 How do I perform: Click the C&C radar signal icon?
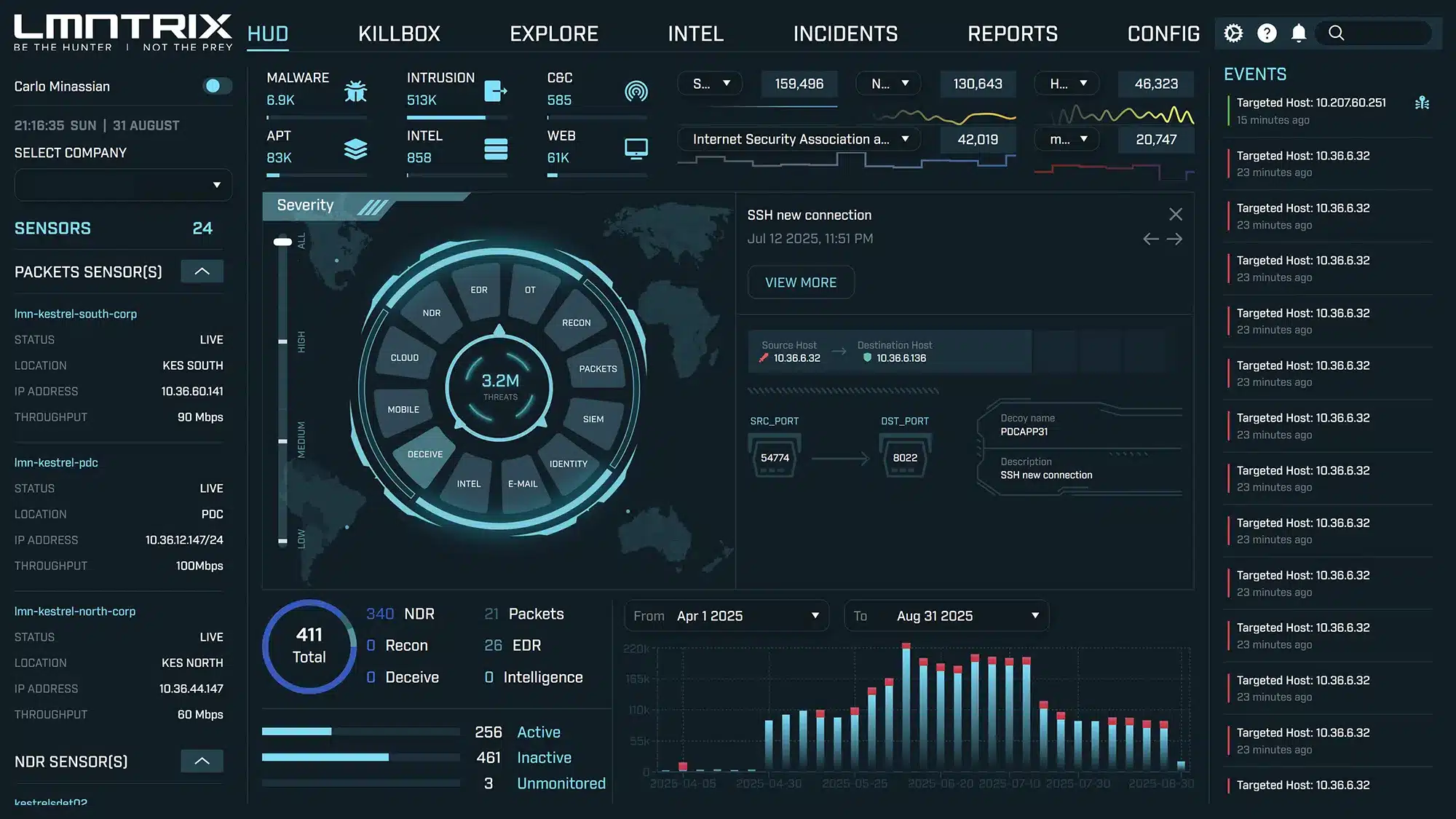tap(636, 91)
